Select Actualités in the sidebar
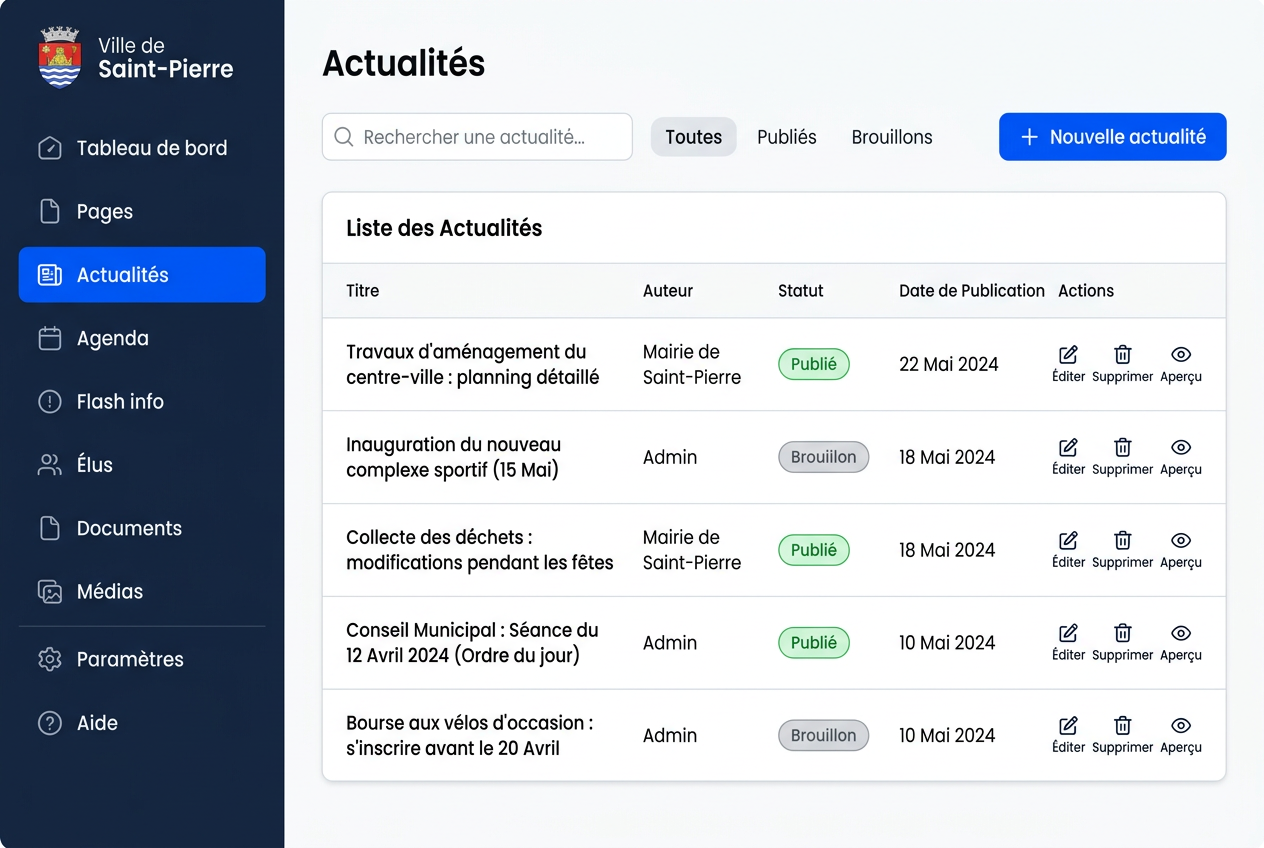 tap(142, 275)
